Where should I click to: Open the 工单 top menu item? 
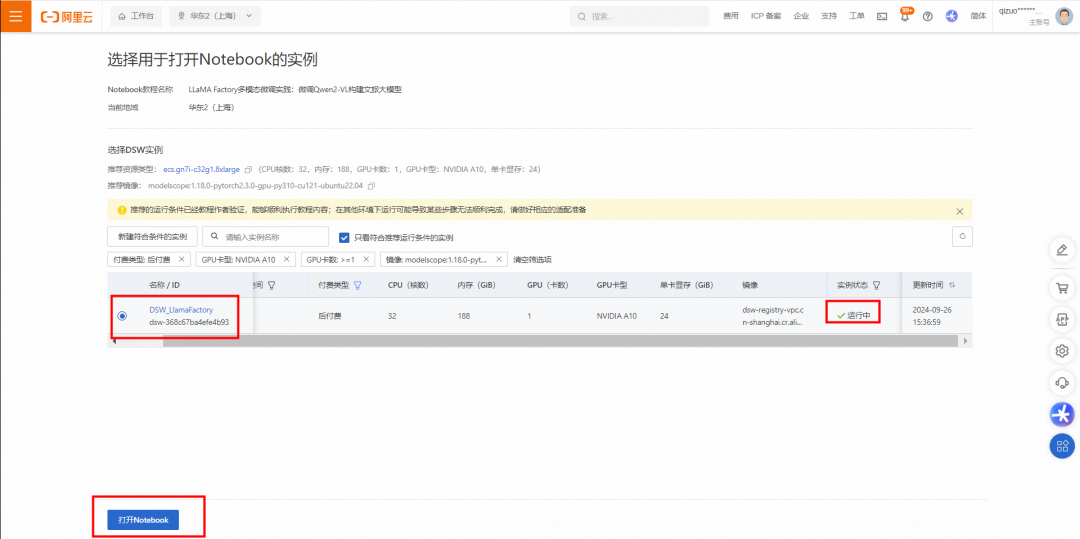click(x=856, y=16)
